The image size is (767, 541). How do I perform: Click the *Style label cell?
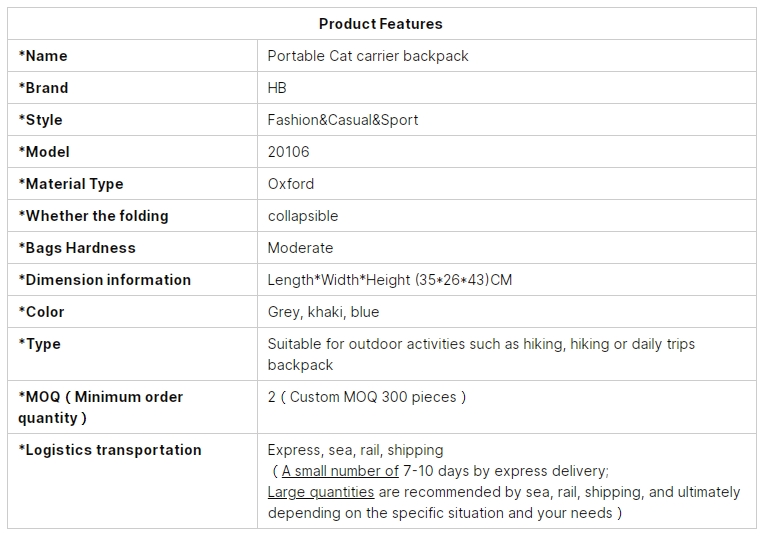coord(132,120)
